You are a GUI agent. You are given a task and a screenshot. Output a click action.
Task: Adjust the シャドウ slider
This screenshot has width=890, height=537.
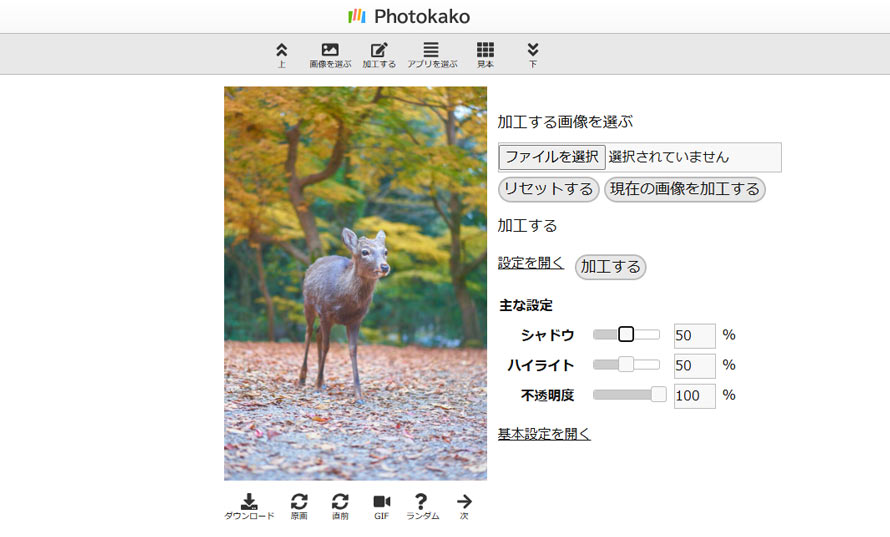[626, 334]
